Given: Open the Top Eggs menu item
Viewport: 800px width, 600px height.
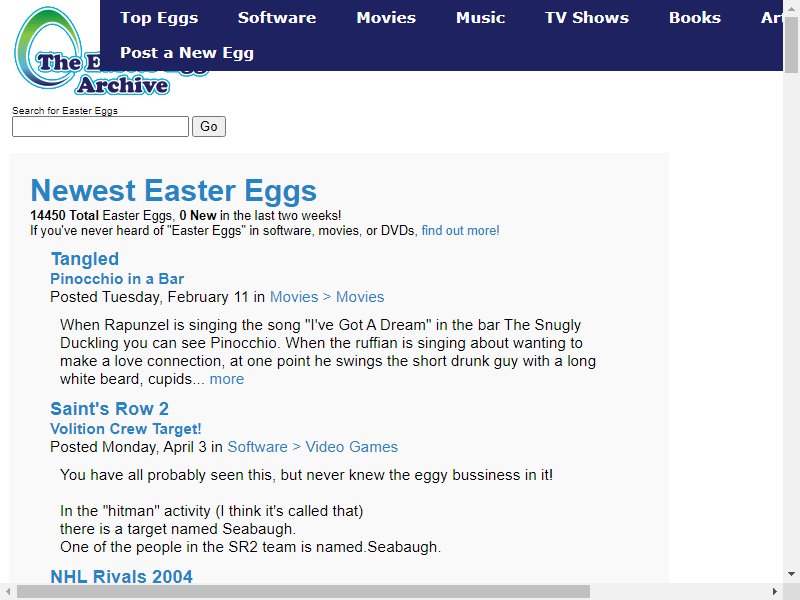Looking at the screenshot, I should click(x=159, y=18).
